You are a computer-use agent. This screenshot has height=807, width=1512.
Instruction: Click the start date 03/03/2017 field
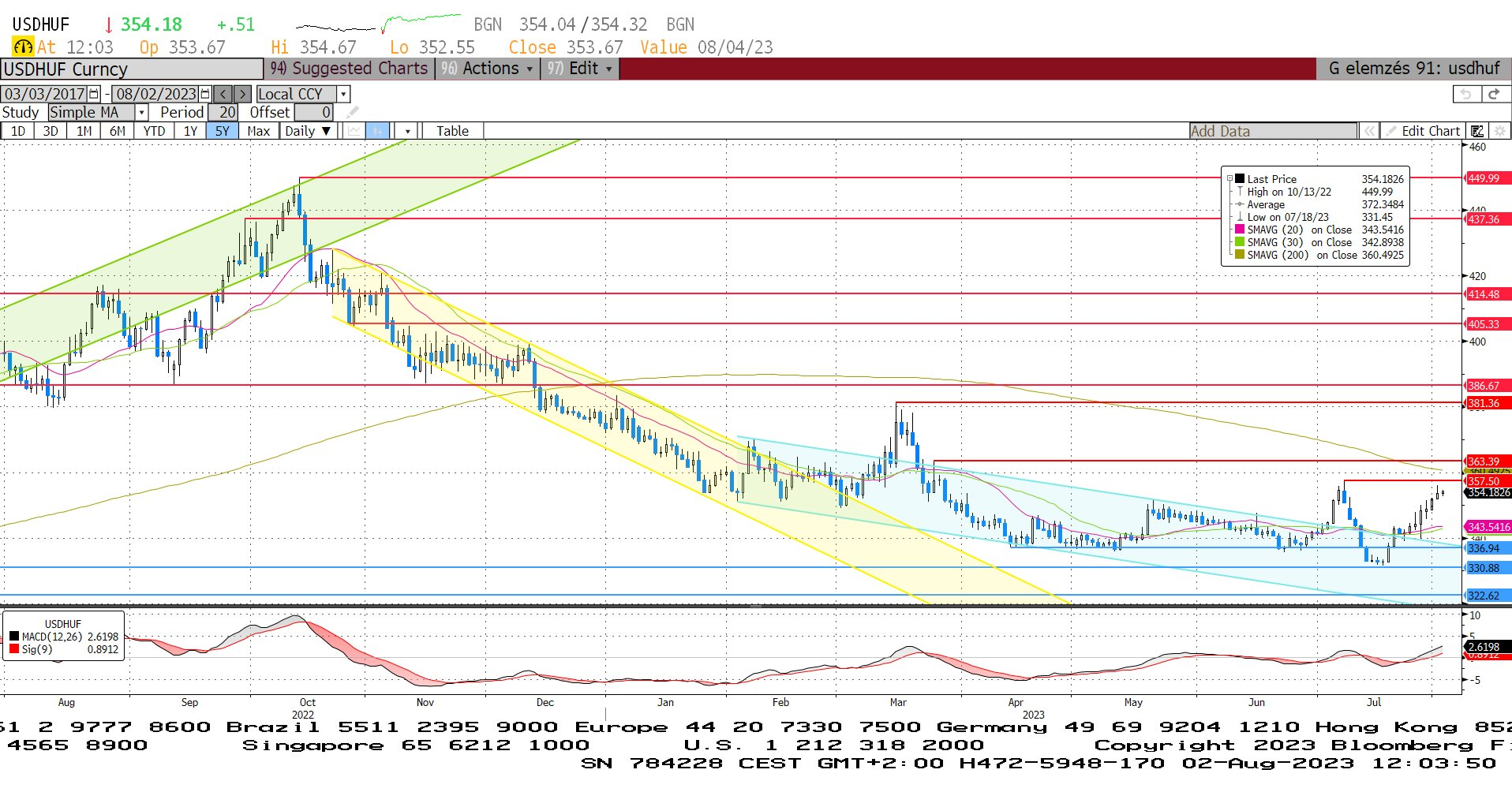[x=45, y=94]
